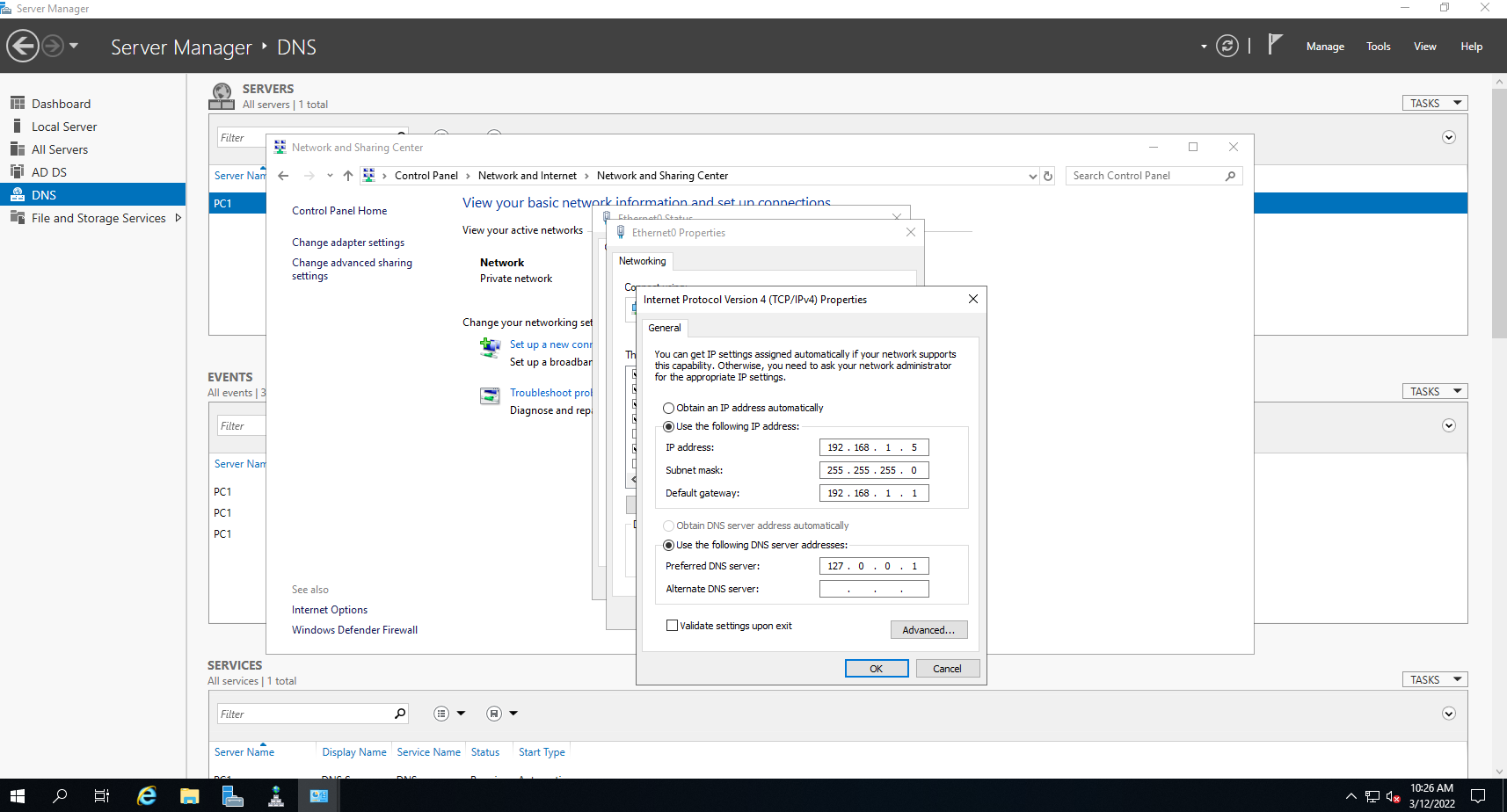
Task: Click into Default gateway field
Action: [874, 493]
